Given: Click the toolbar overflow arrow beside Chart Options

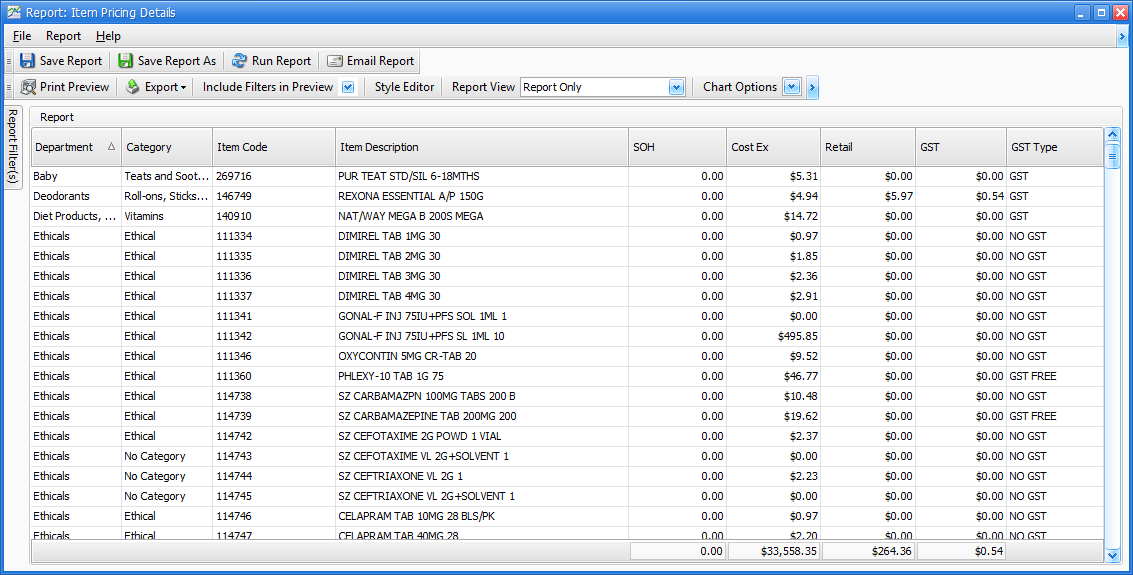Looking at the screenshot, I should coord(812,87).
